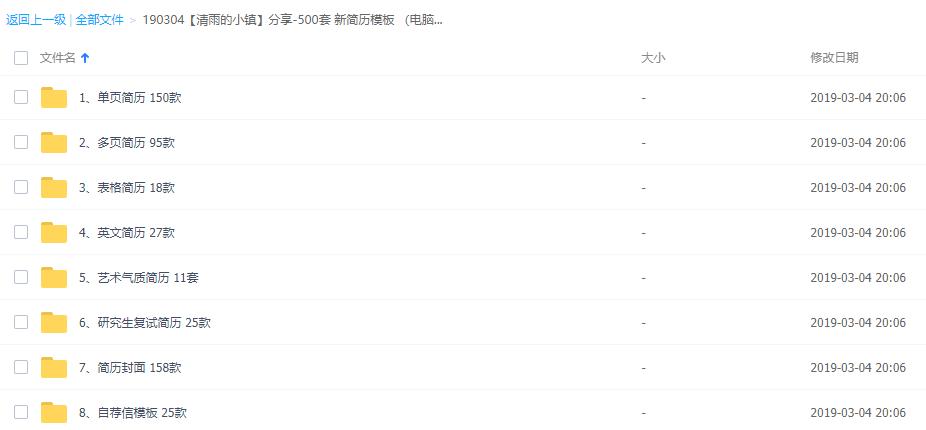Open the folder icon for 表格简历 18款

(54, 187)
